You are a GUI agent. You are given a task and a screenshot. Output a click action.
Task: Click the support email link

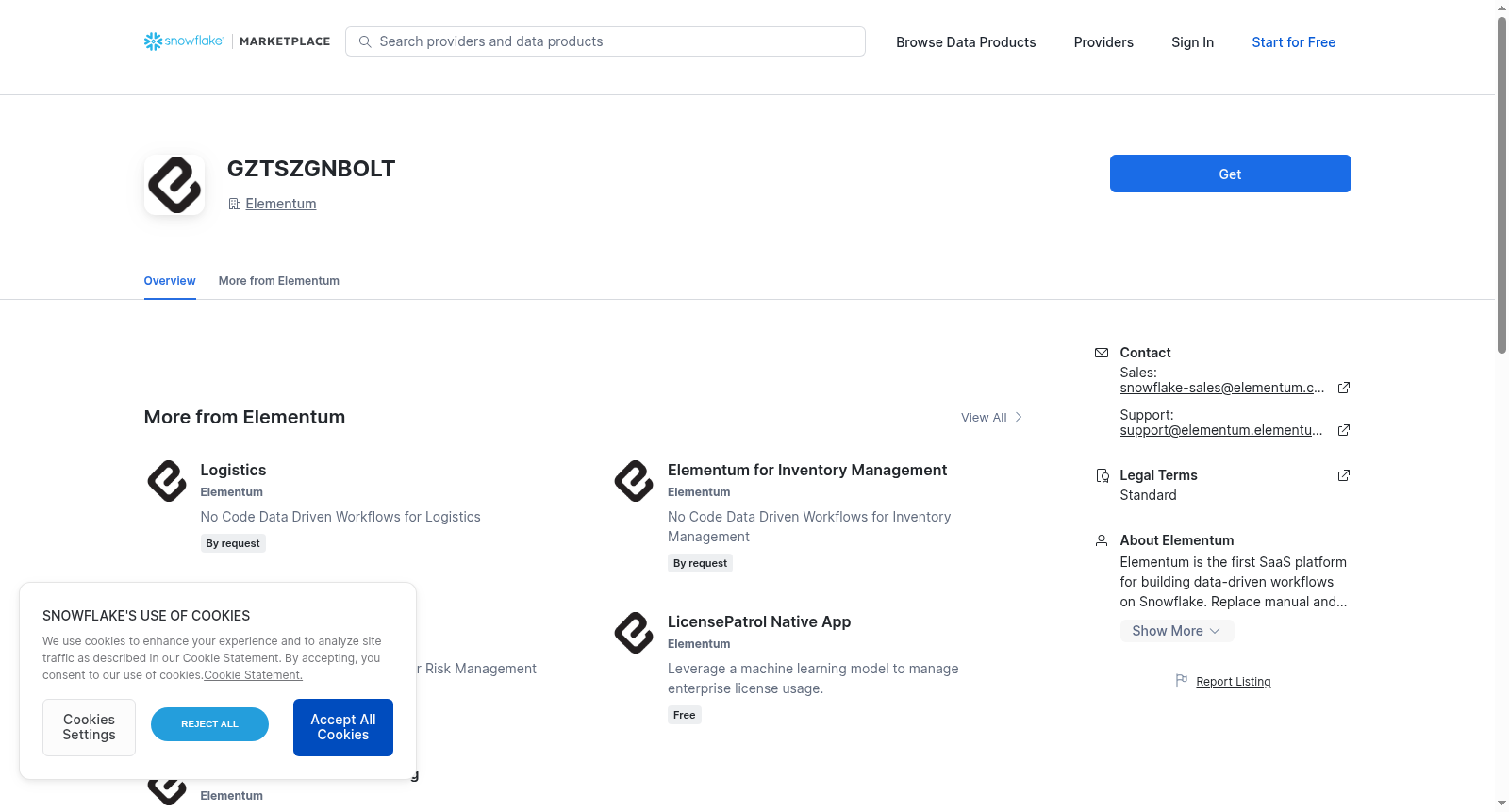pos(1221,430)
